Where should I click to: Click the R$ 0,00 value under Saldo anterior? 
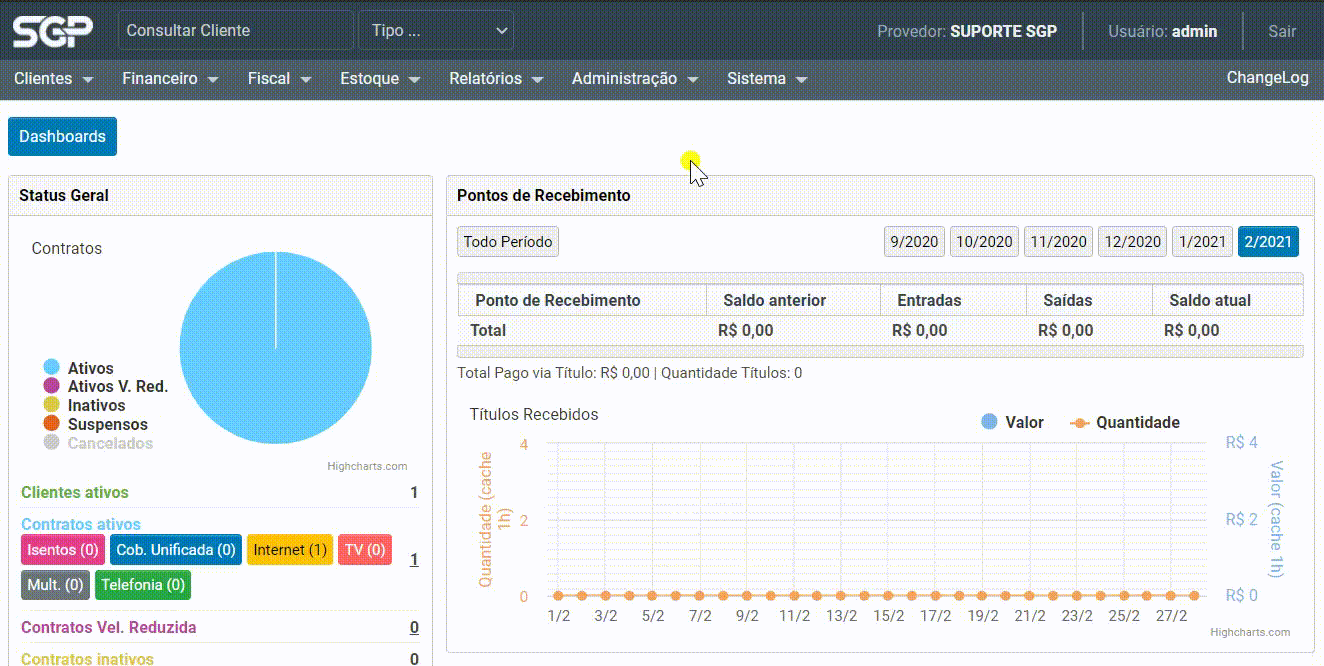click(x=746, y=330)
